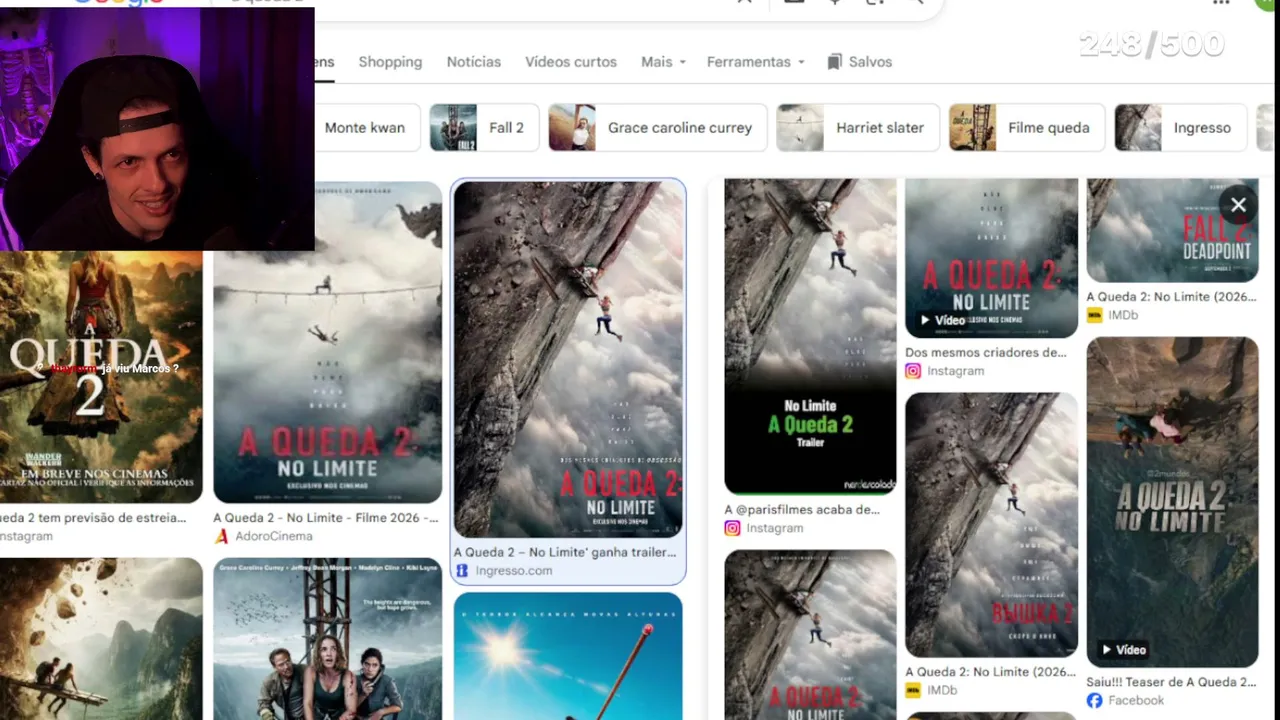Close the image preview side panel
The image size is (1280, 720).
[x=1238, y=205]
